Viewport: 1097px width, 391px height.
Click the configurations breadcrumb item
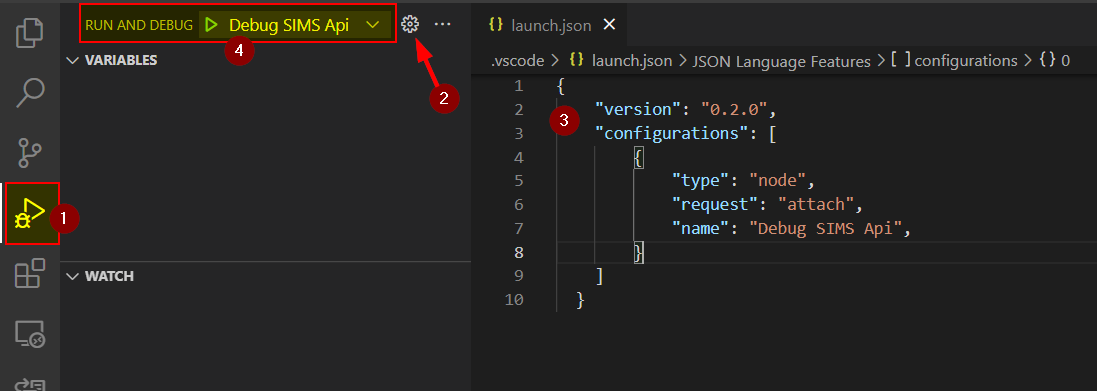[x=965, y=60]
